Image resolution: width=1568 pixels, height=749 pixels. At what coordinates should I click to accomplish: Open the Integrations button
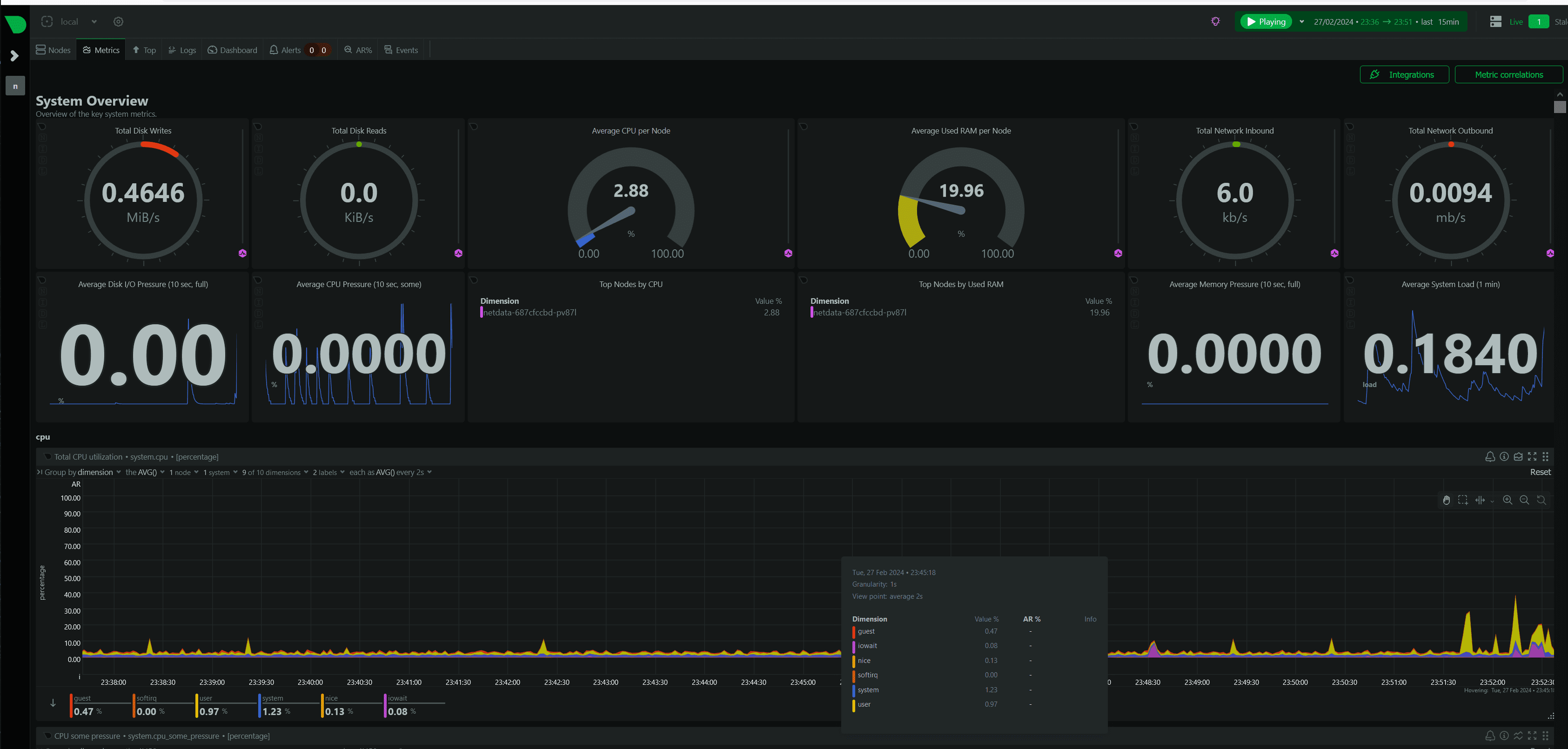coord(1404,75)
